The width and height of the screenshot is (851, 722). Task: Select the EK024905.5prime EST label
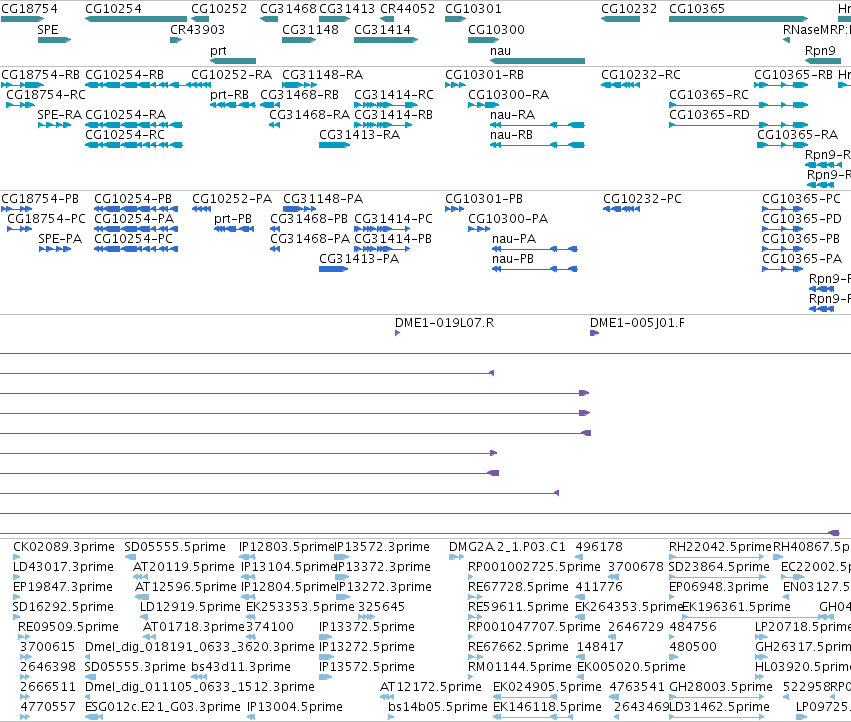point(548,687)
